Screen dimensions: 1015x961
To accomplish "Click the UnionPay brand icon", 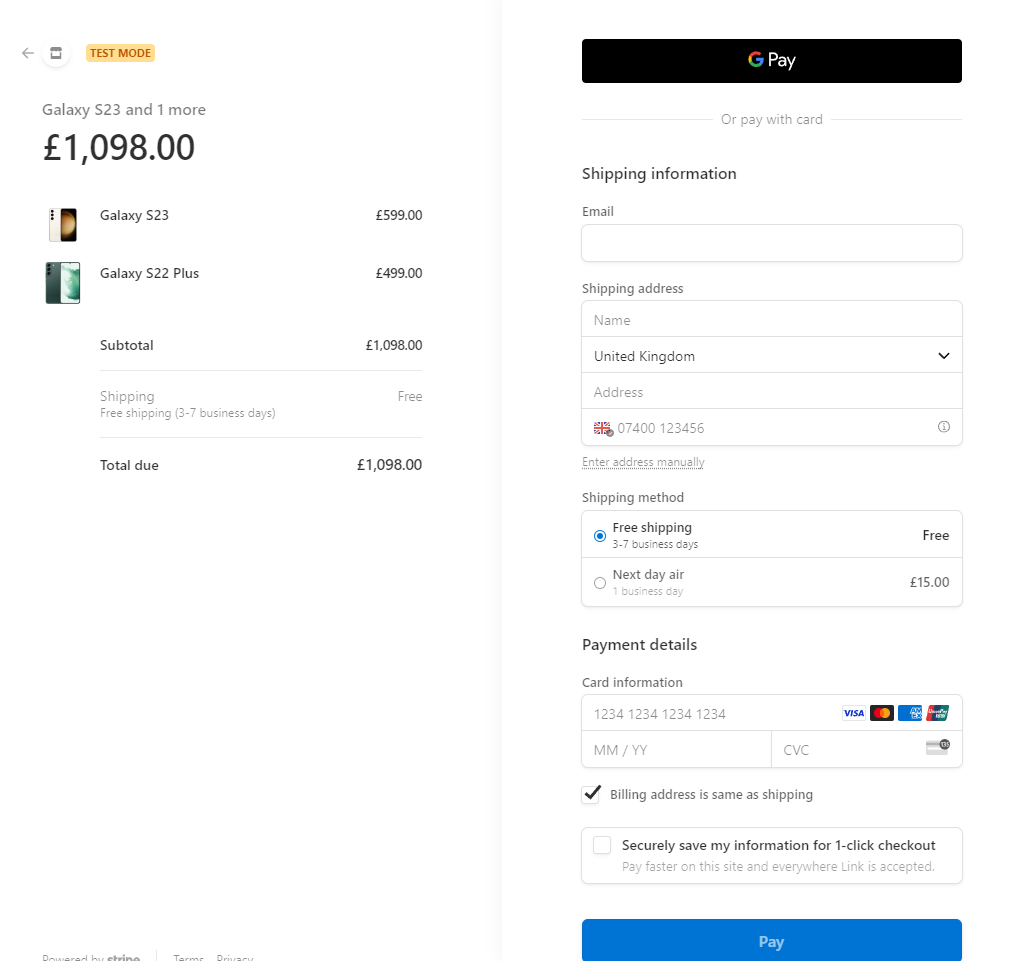I will tap(937, 713).
